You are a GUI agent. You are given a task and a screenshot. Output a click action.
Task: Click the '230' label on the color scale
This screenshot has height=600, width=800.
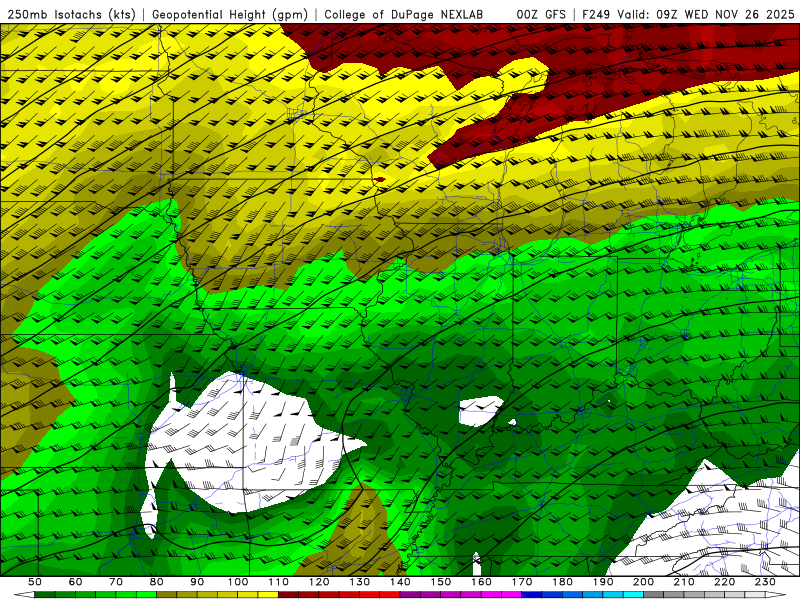[765, 582]
